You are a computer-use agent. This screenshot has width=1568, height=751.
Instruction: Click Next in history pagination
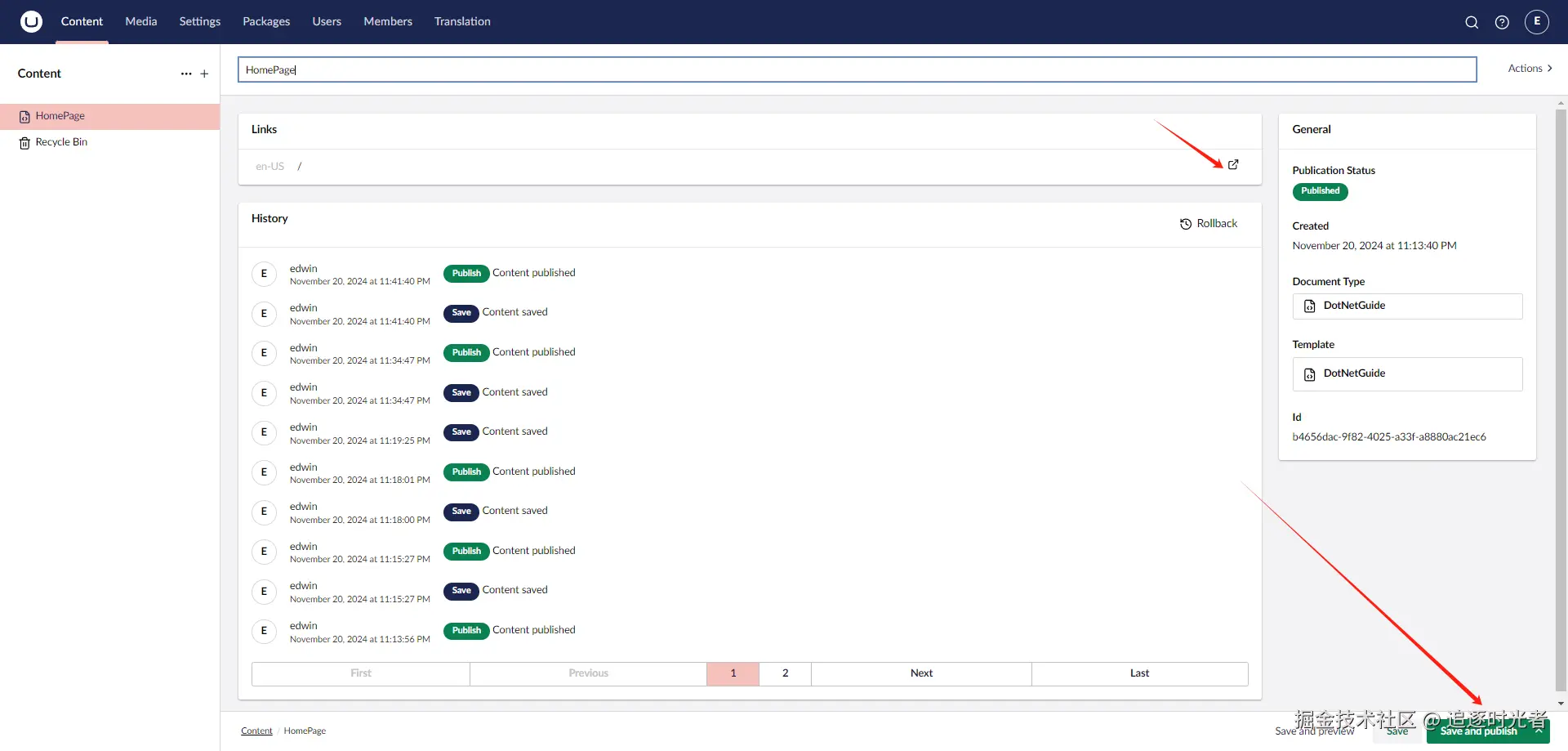921,673
